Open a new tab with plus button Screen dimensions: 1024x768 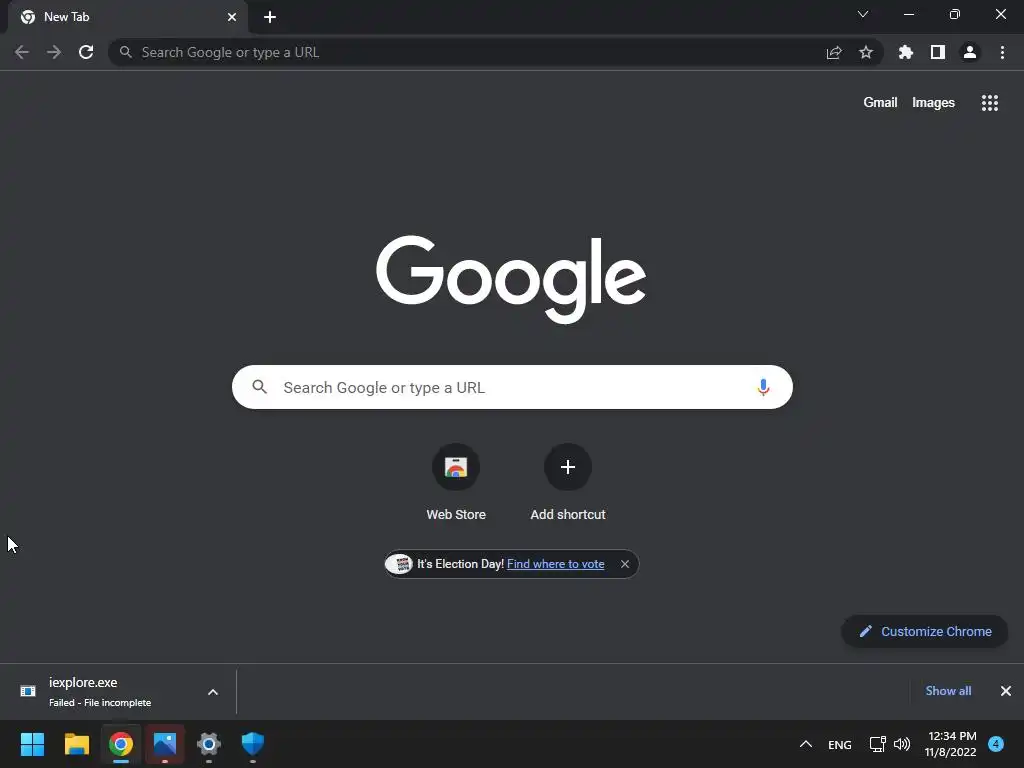(270, 17)
